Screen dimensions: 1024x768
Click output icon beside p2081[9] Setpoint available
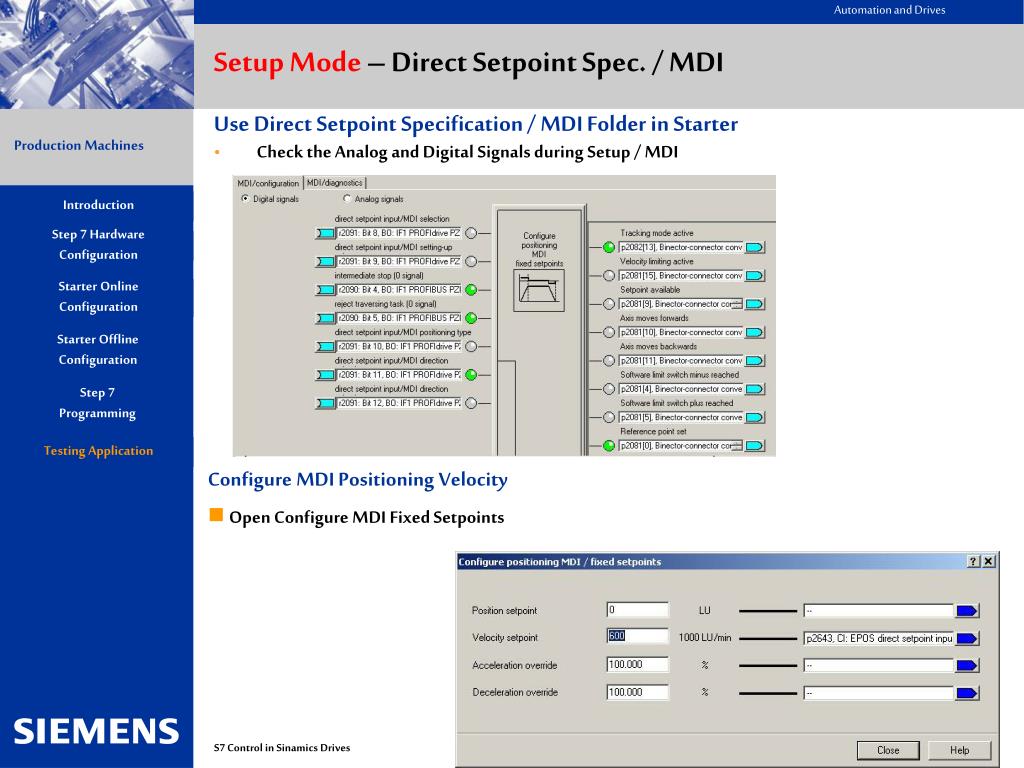(x=755, y=304)
